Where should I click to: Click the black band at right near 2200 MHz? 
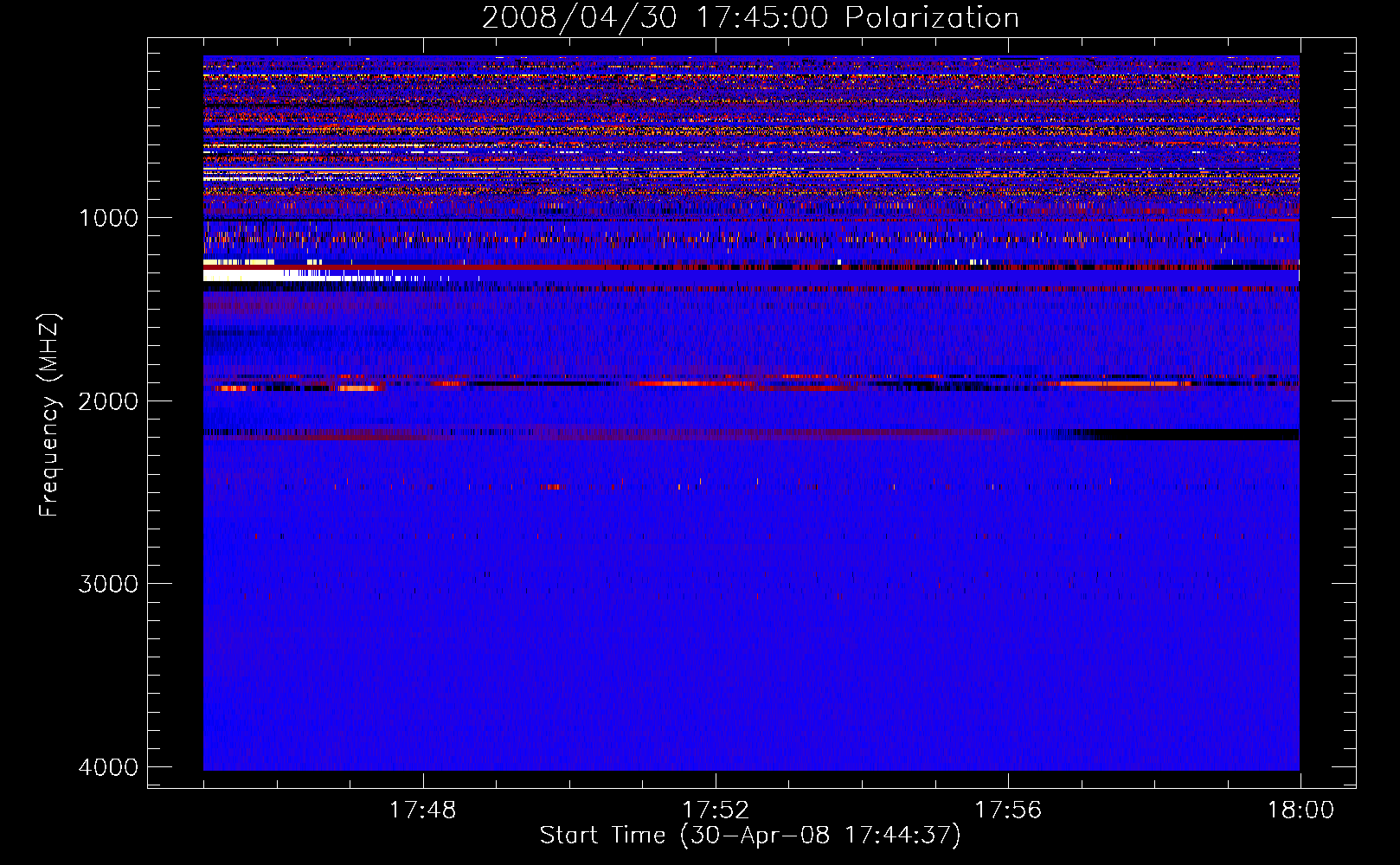point(1194,434)
